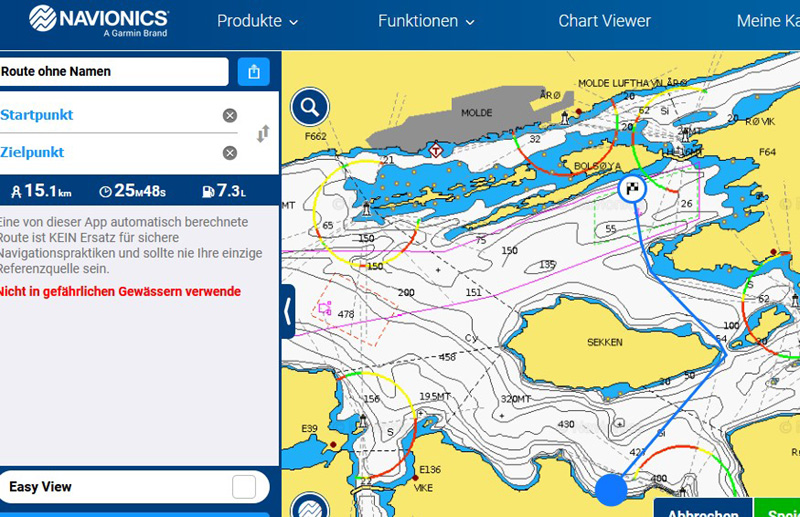Click the SEKKEN island label
The height and width of the screenshot is (517, 800).
[605, 342]
